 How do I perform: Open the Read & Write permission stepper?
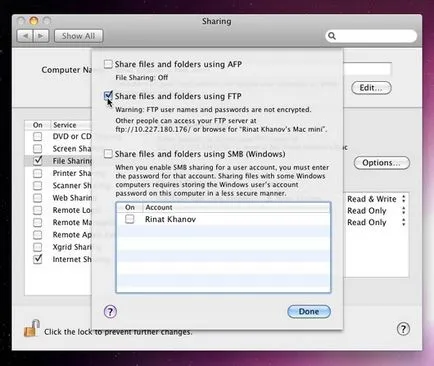coord(404,199)
